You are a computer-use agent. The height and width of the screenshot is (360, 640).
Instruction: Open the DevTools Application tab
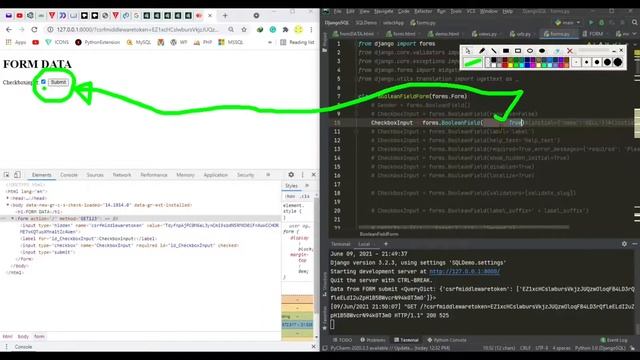point(215,175)
